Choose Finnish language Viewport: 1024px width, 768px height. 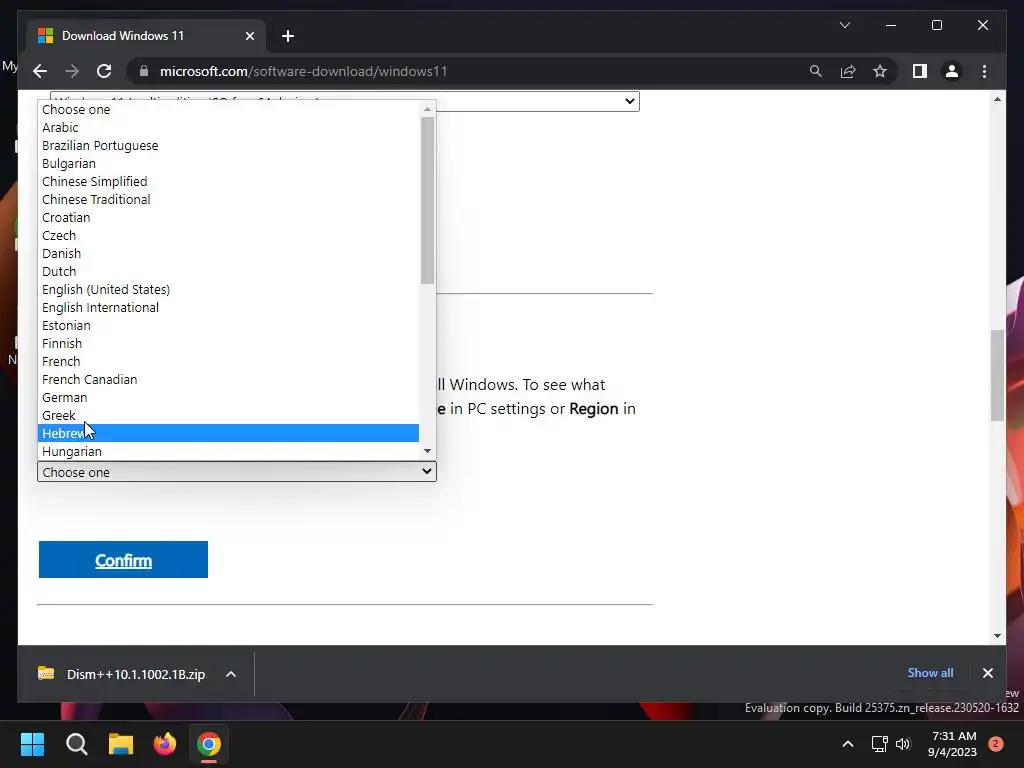[228, 344]
